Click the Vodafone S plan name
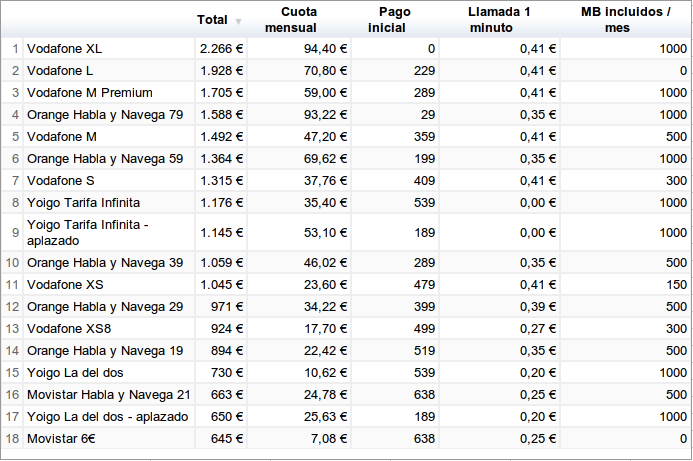Image resolution: width=693 pixels, height=461 pixels. pyautogui.click(x=61, y=181)
